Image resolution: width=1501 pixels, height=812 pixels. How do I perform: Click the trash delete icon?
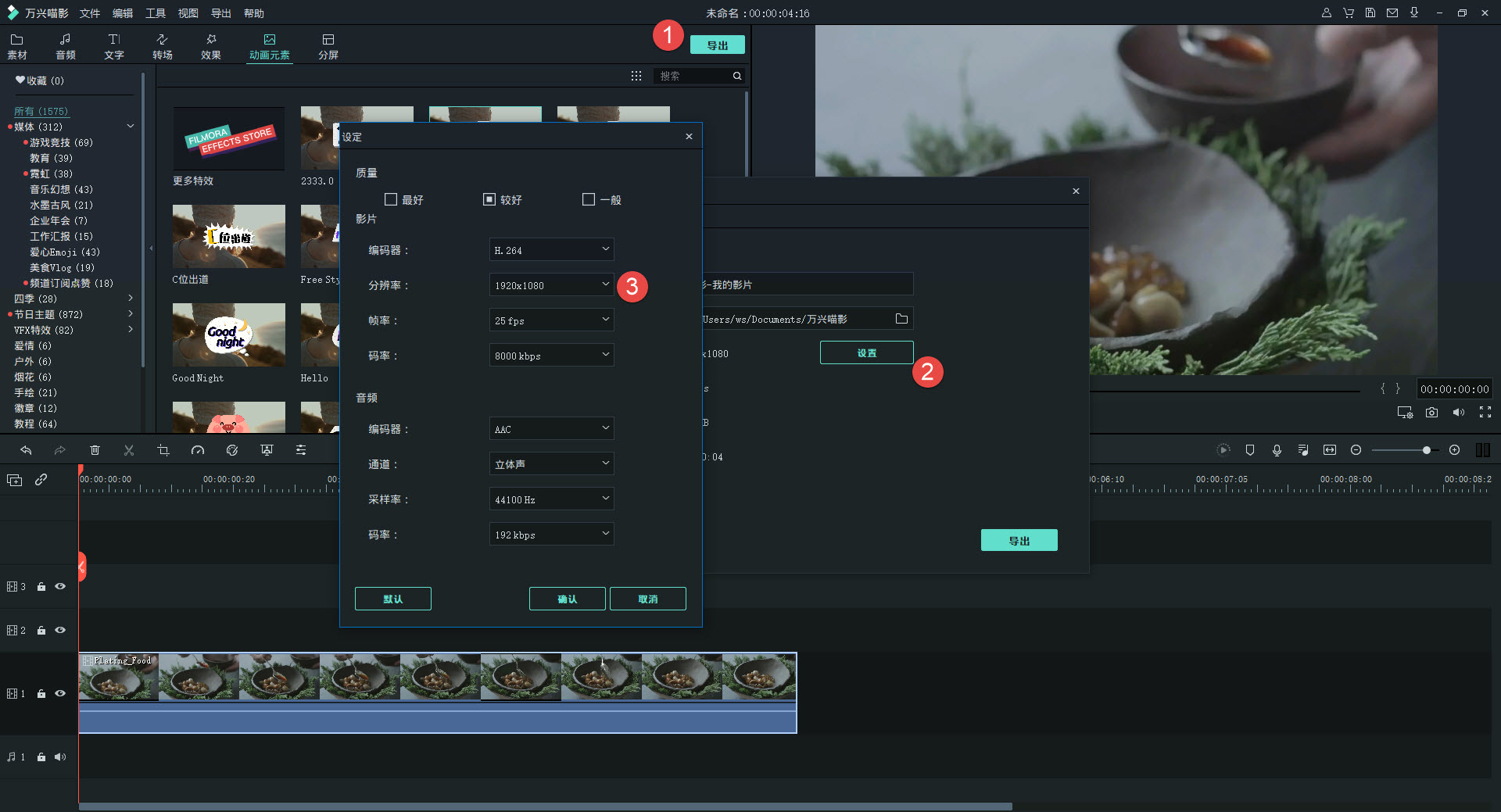pos(95,450)
